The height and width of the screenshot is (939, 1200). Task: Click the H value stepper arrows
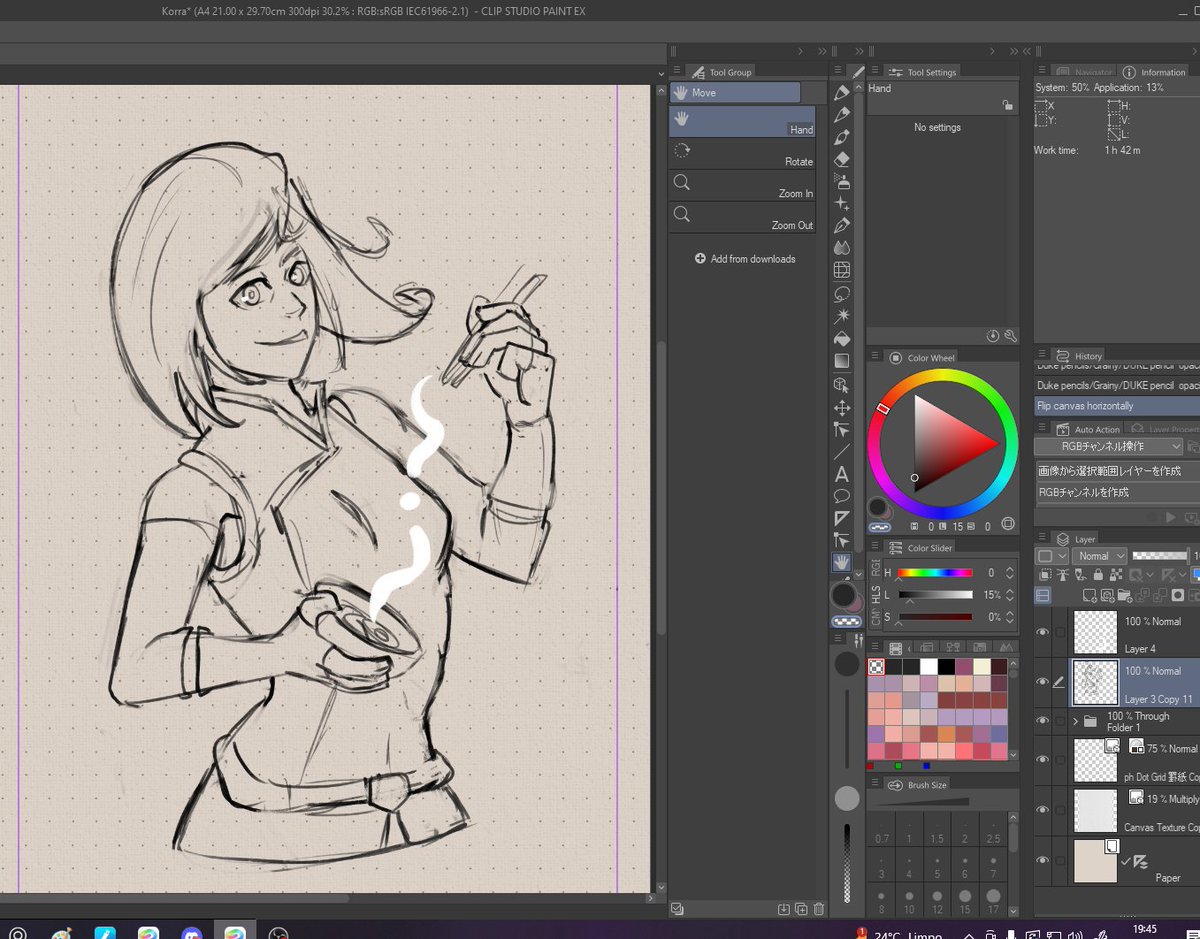pos(1009,573)
